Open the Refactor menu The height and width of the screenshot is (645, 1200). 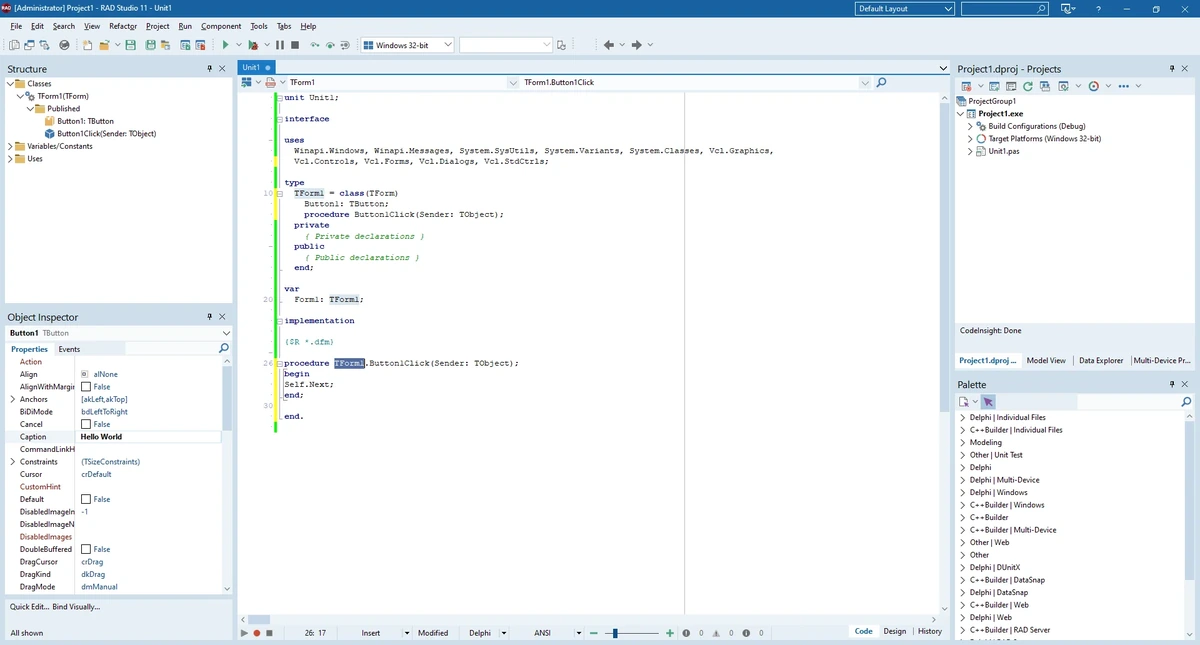pos(123,26)
